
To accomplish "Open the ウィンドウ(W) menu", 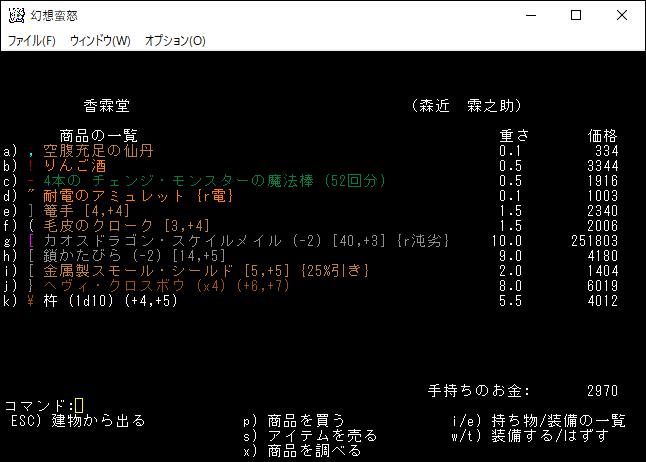I will pyautogui.click(x=100, y=41).
